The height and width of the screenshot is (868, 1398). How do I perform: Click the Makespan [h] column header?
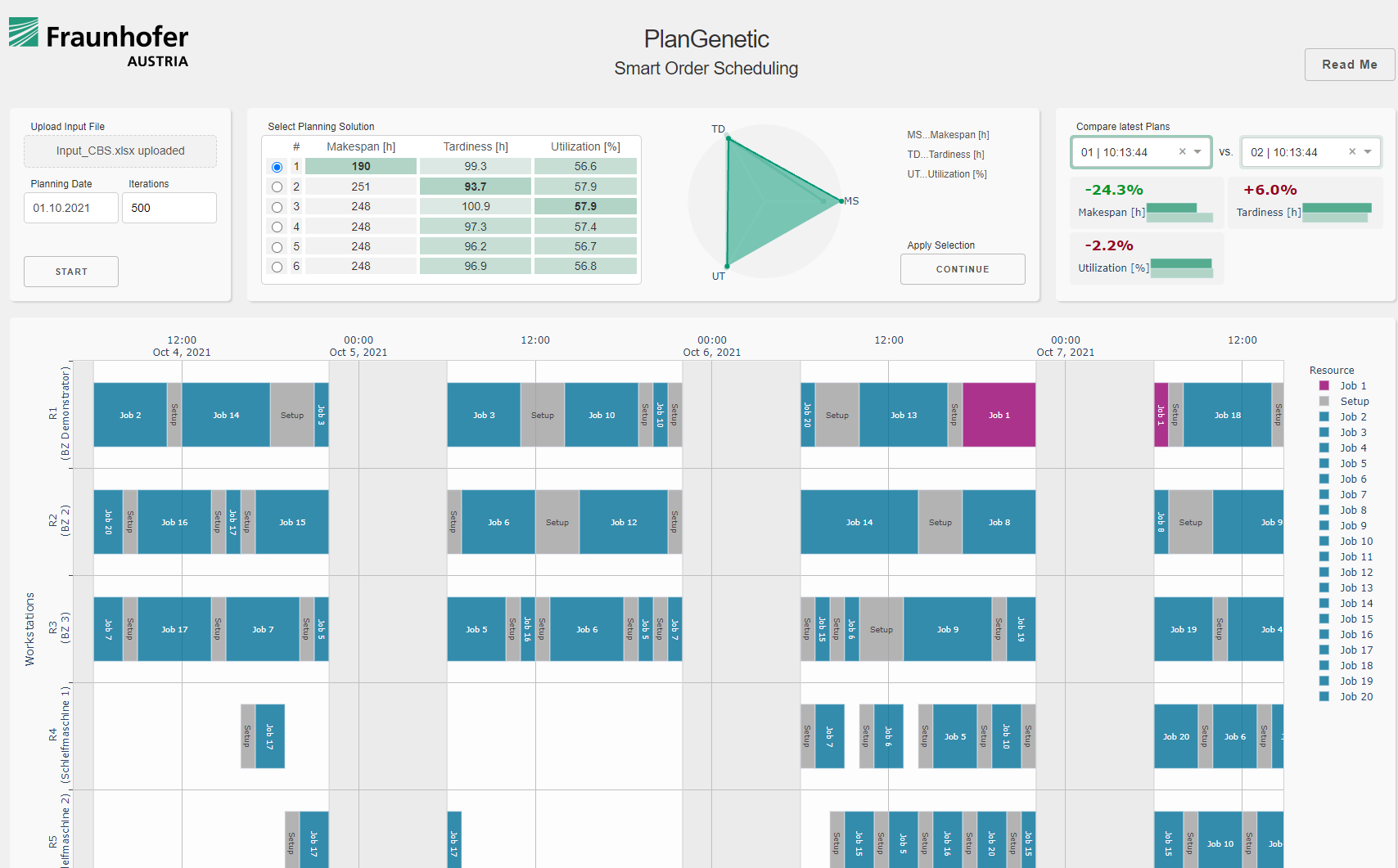pyautogui.click(x=361, y=147)
